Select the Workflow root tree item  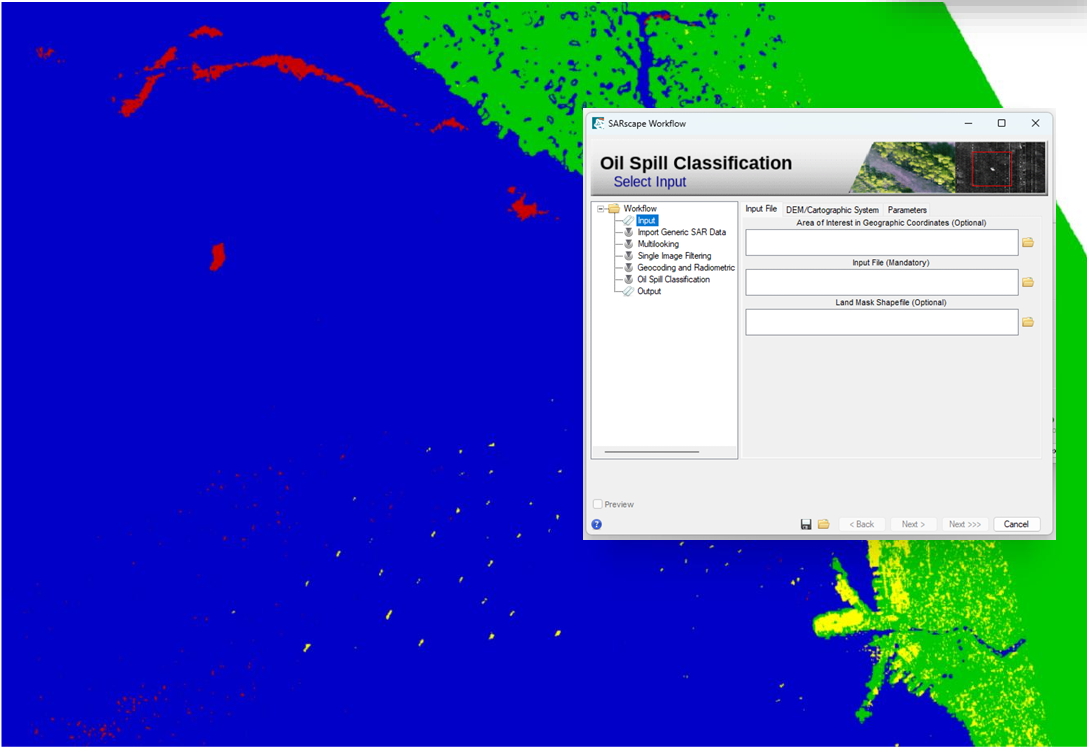tap(640, 209)
